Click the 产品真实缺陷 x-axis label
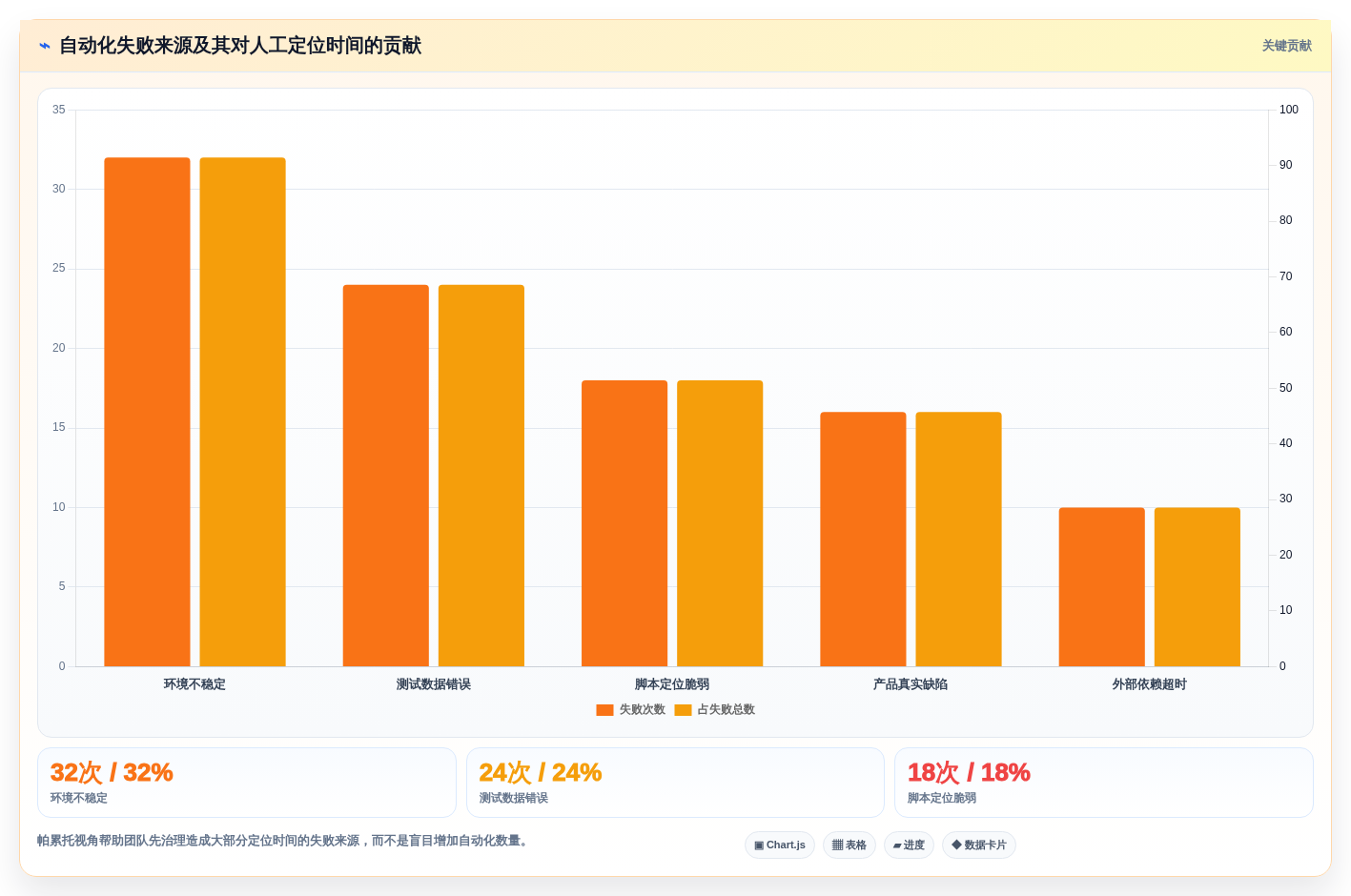1351x896 pixels. pyautogui.click(x=911, y=684)
